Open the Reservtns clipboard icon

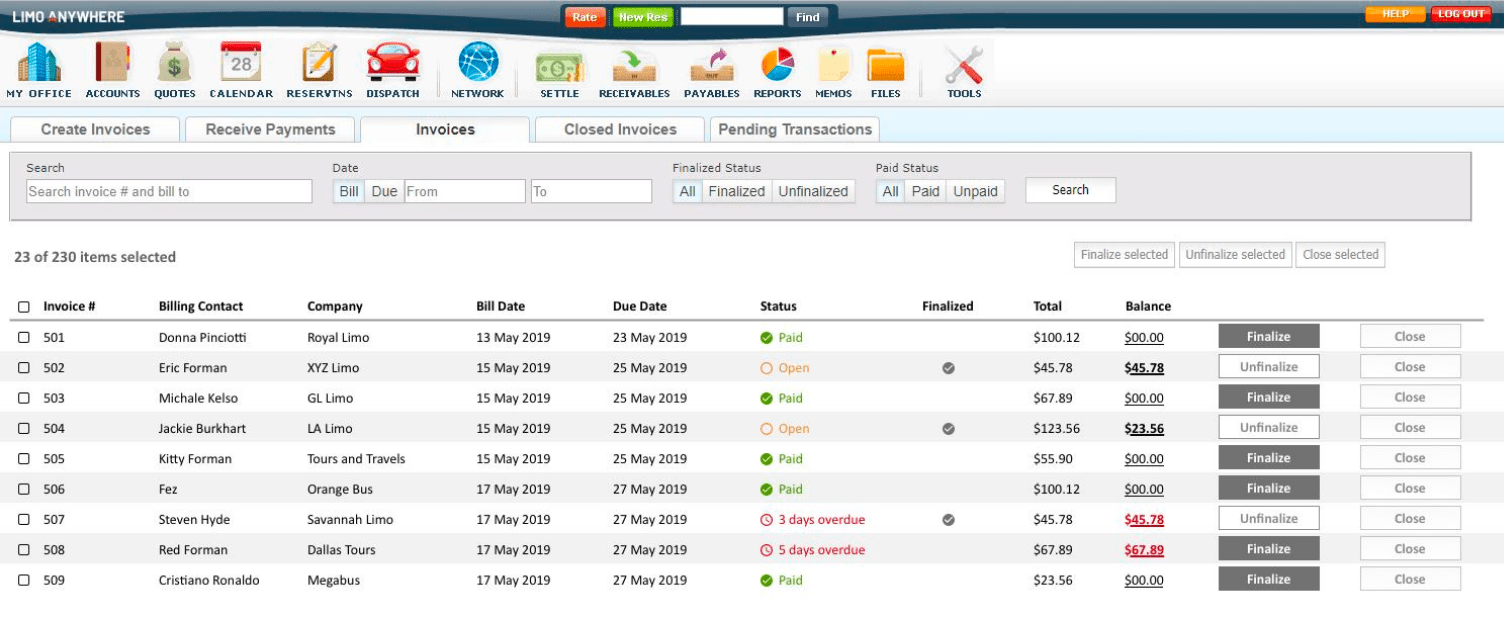[x=318, y=63]
